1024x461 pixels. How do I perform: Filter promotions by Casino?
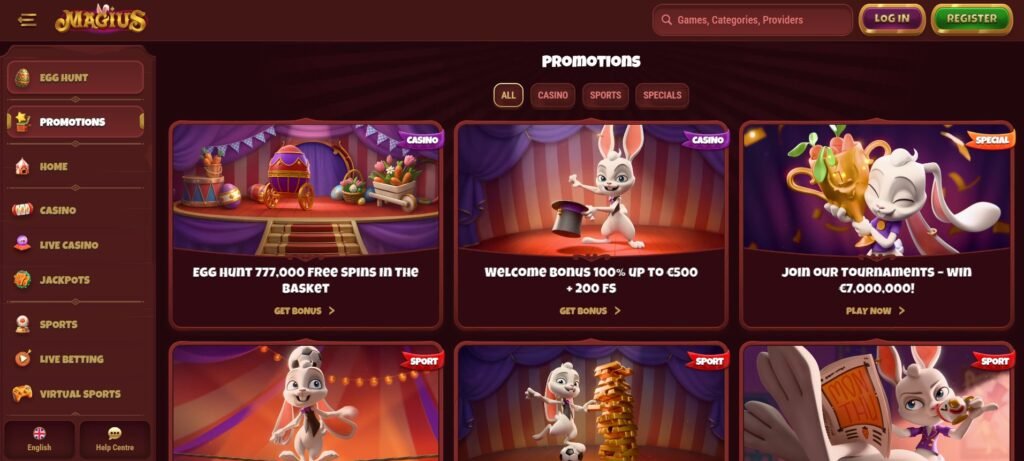552,95
